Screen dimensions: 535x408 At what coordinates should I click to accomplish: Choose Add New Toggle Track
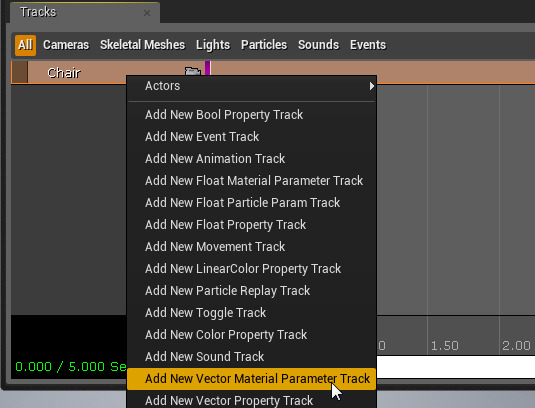252,313
